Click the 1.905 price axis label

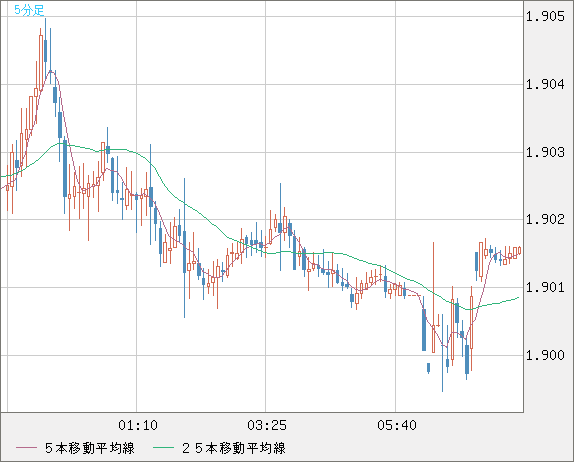[x=545, y=17]
